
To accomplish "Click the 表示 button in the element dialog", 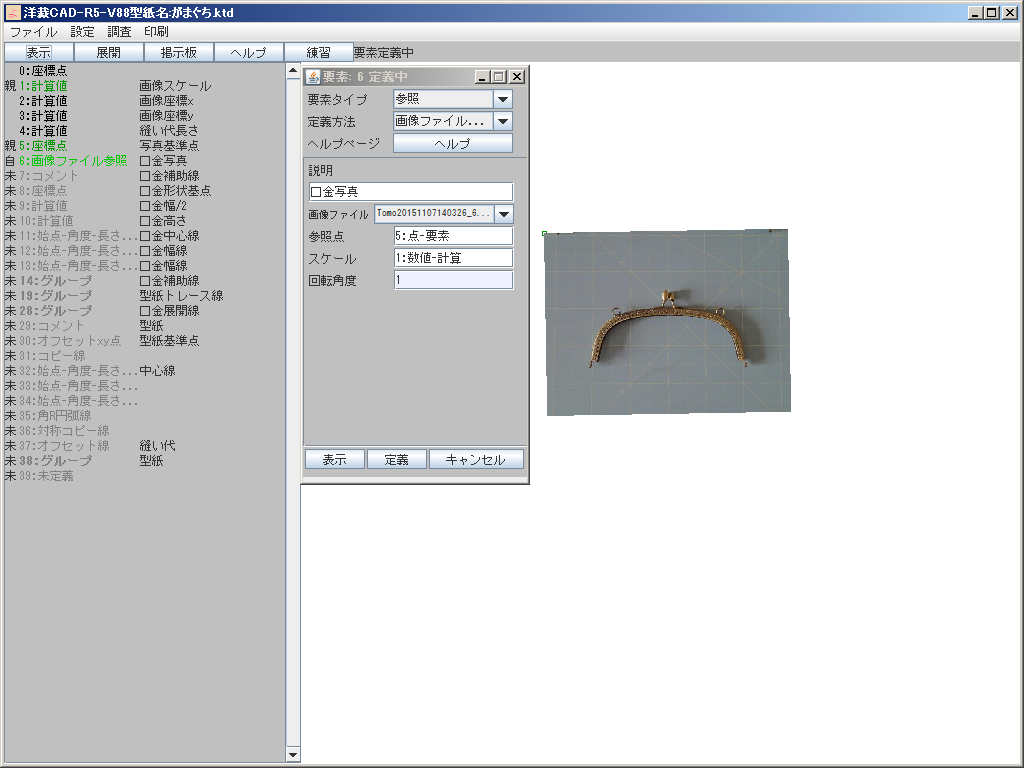I will [334, 460].
